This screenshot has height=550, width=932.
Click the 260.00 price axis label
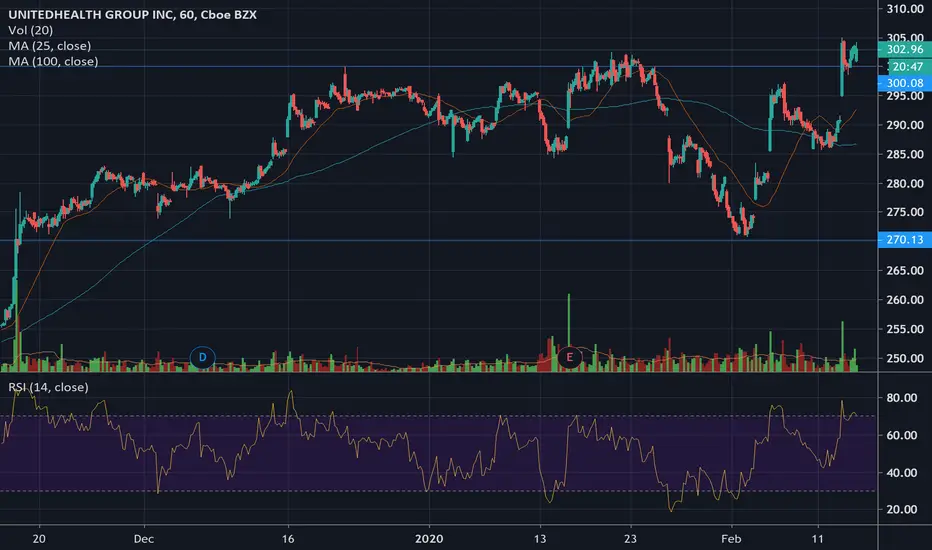(905, 300)
